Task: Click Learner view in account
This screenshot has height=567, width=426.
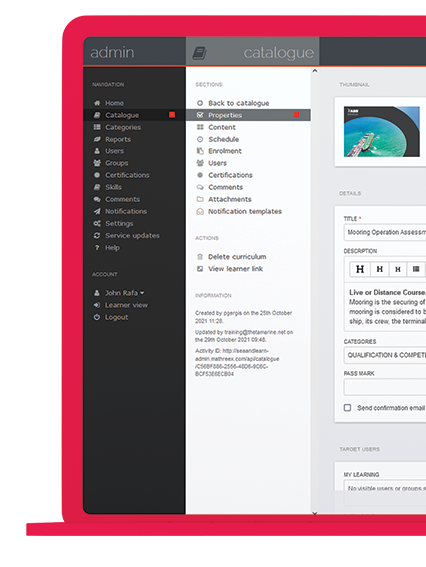Action: [x=126, y=305]
